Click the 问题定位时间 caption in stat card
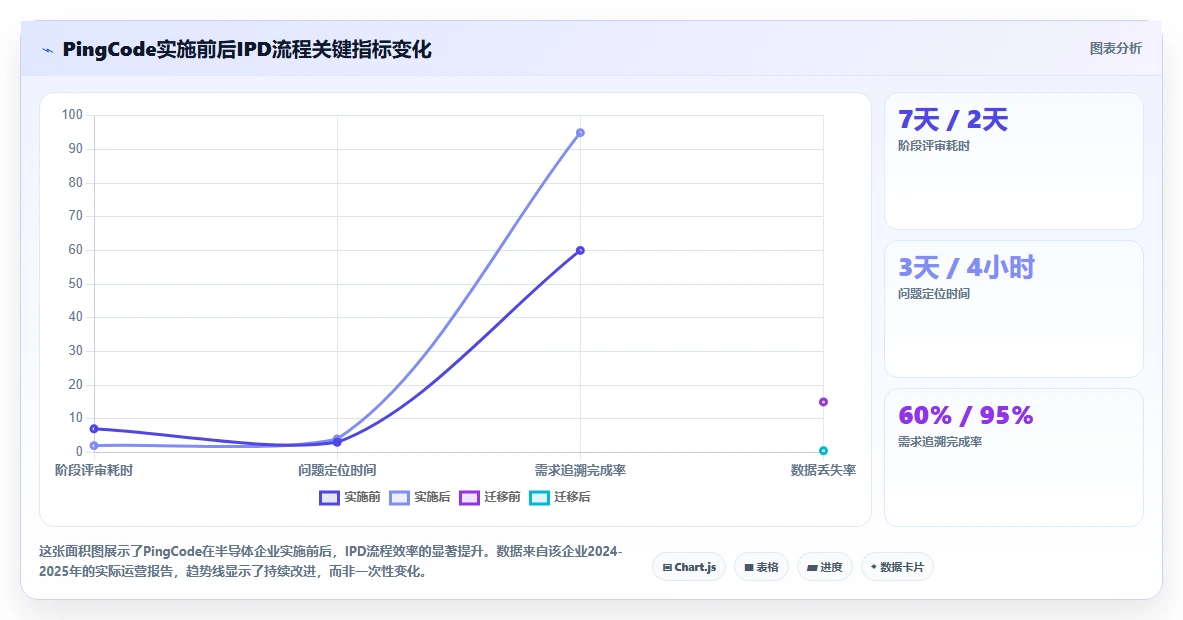The width and height of the screenshot is (1183, 620). (x=934, y=293)
